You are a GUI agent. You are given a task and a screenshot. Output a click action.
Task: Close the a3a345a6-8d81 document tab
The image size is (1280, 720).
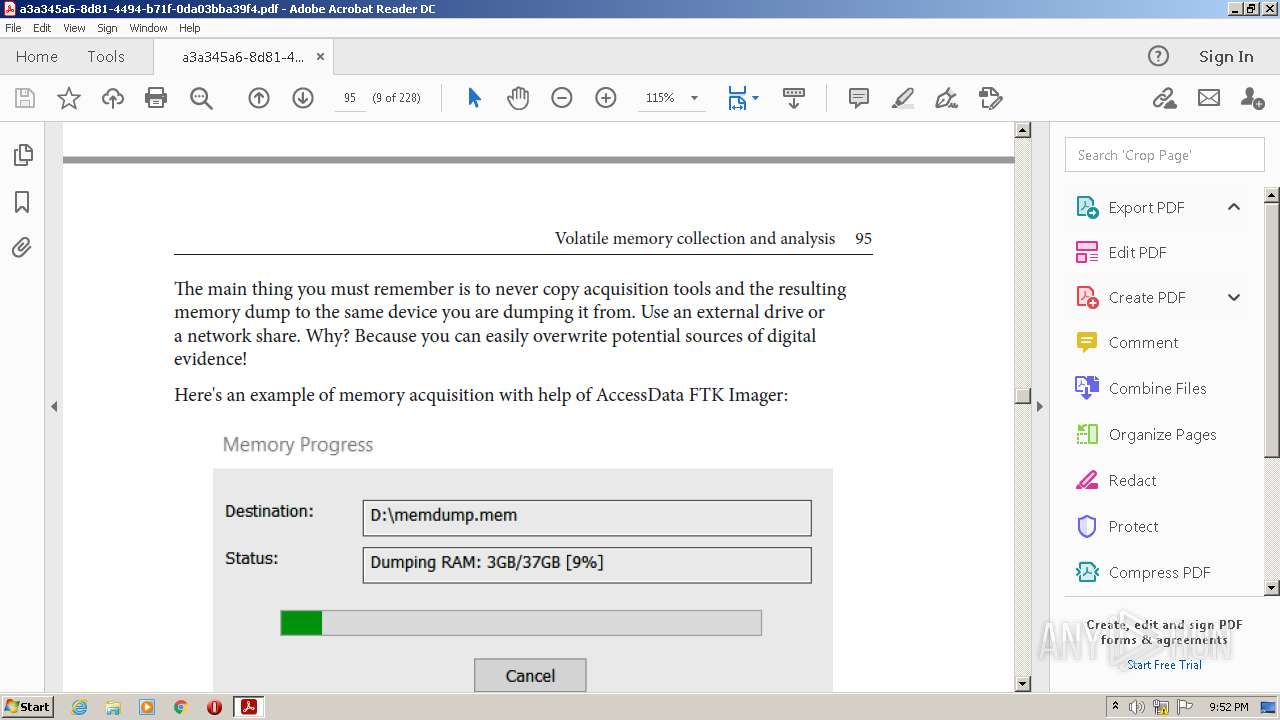coord(320,57)
